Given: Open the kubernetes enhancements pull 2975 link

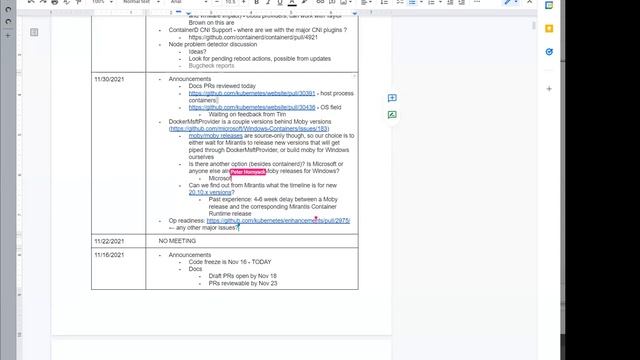Looking at the screenshot, I should [x=278, y=220].
